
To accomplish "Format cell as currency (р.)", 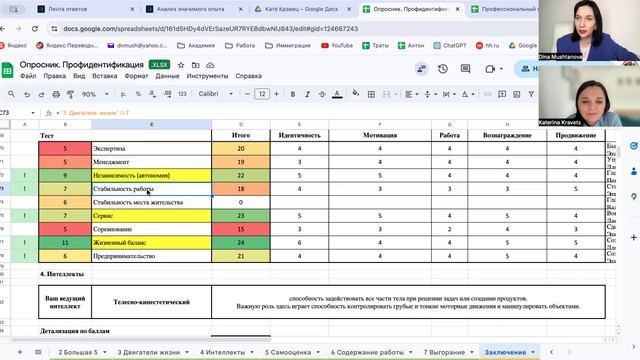I will pyautogui.click(x=123, y=94).
